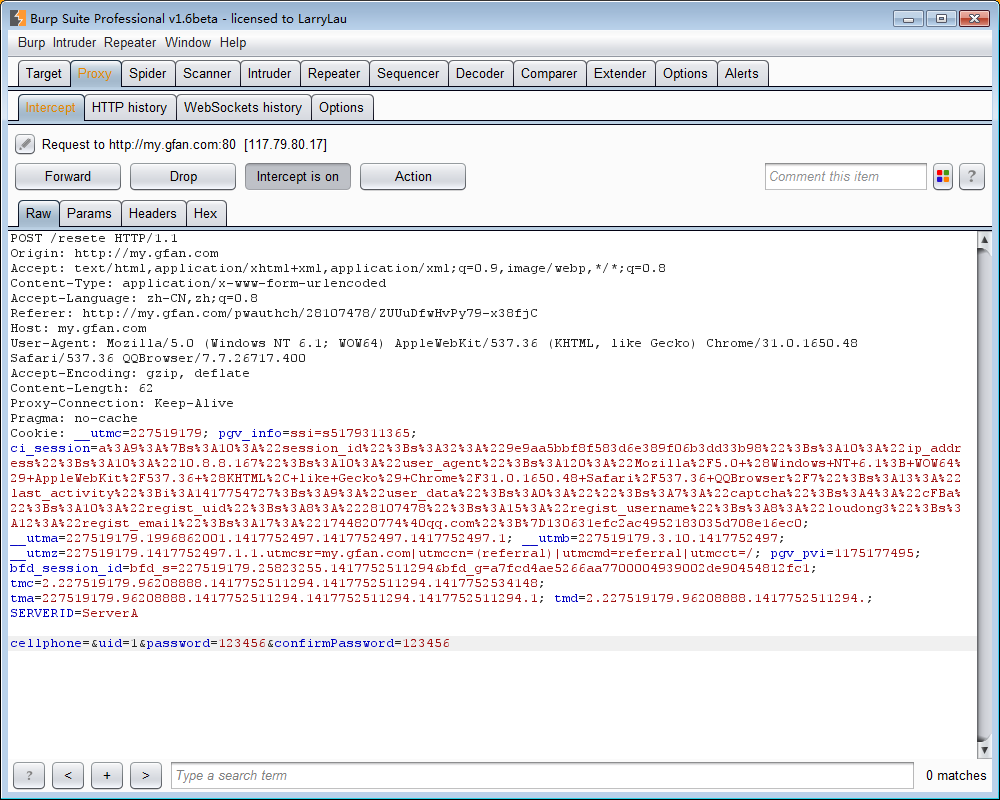The image size is (1000, 800).
Task: Open the Repeater tool tab
Action: [x=334, y=73]
